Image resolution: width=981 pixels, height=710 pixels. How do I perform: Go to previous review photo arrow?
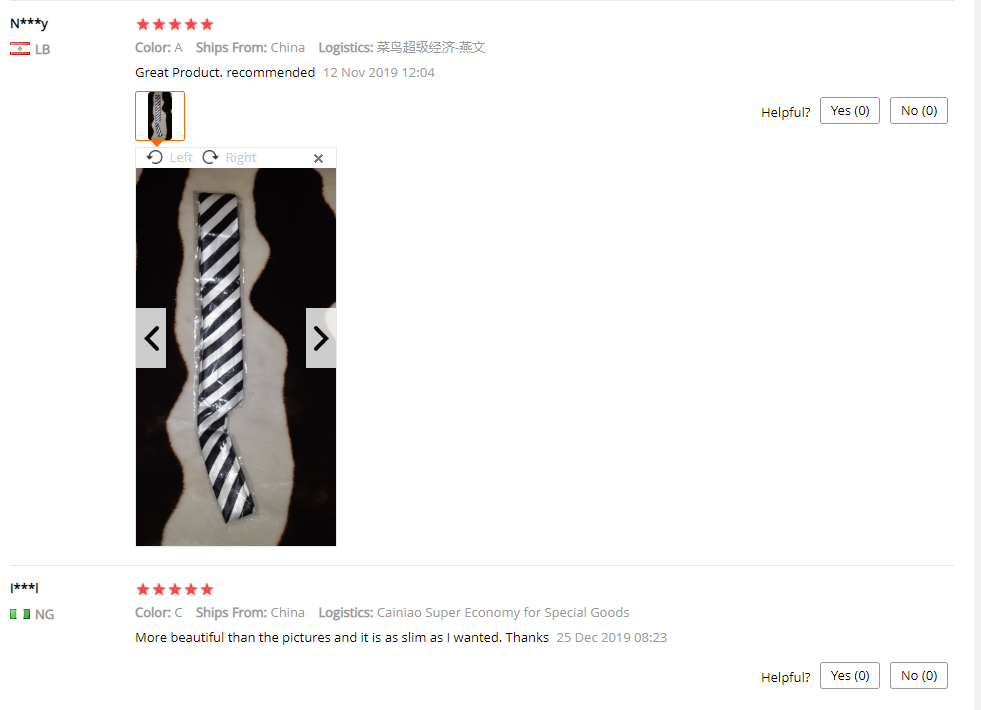[x=151, y=338]
